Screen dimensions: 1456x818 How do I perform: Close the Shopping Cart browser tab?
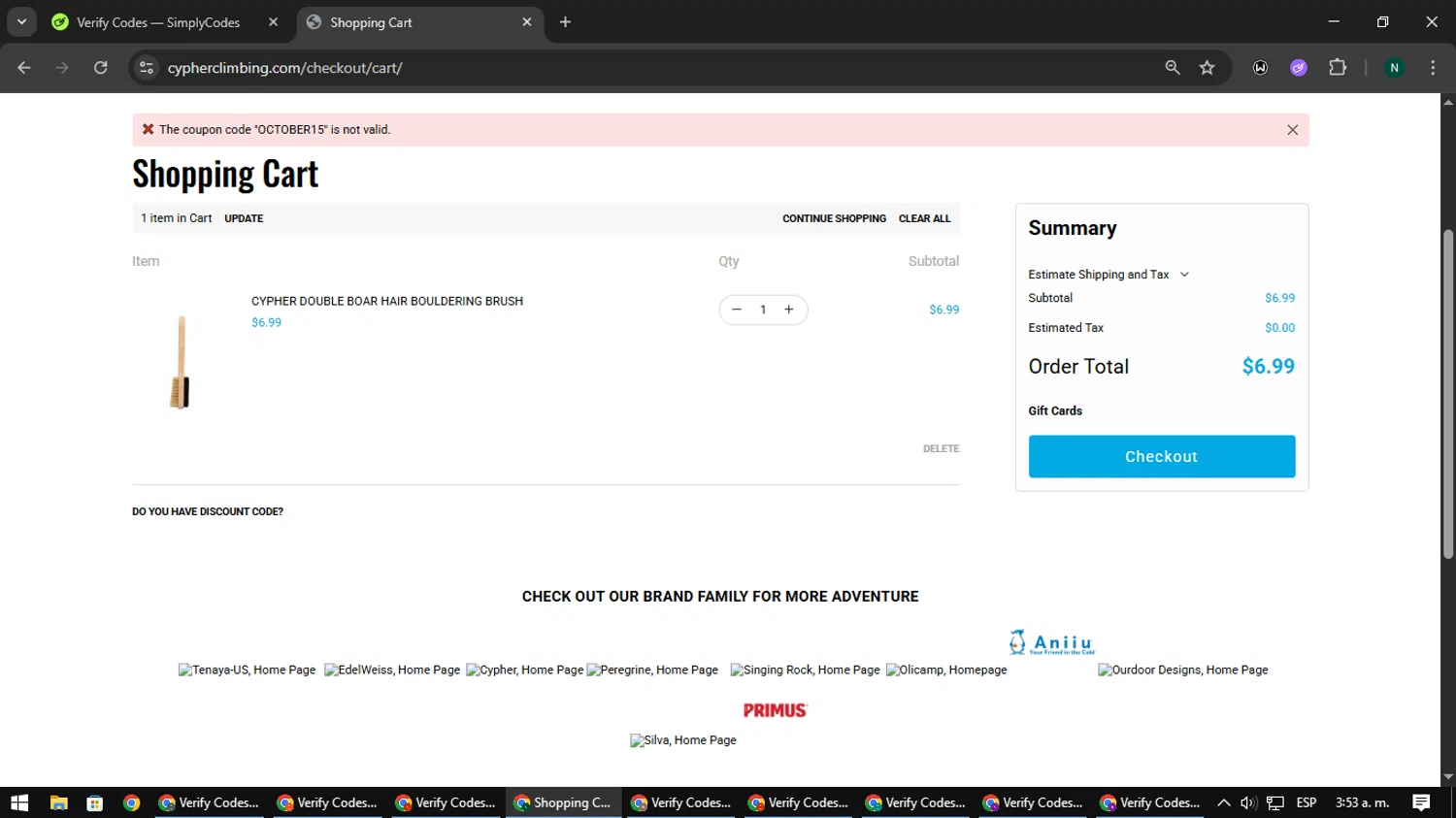527,22
